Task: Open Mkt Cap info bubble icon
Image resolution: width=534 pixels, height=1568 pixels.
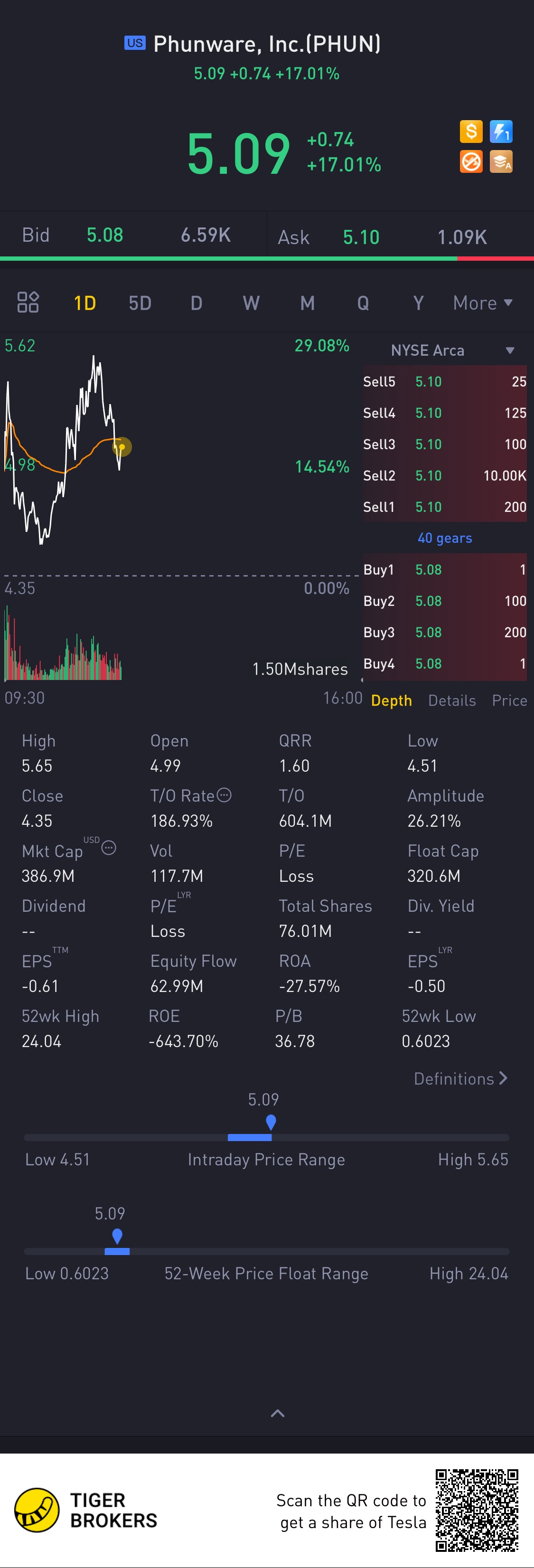Action: click(x=109, y=847)
